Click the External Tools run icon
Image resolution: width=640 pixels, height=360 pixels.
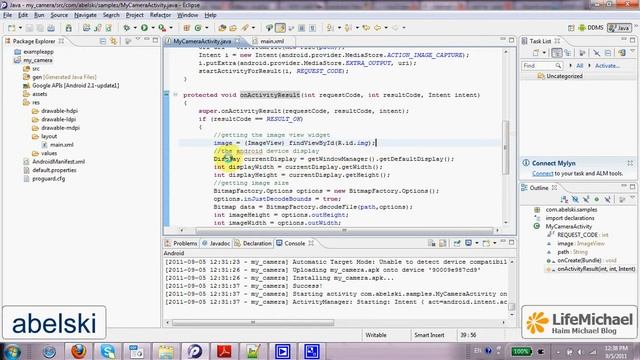click(x=162, y=28)
